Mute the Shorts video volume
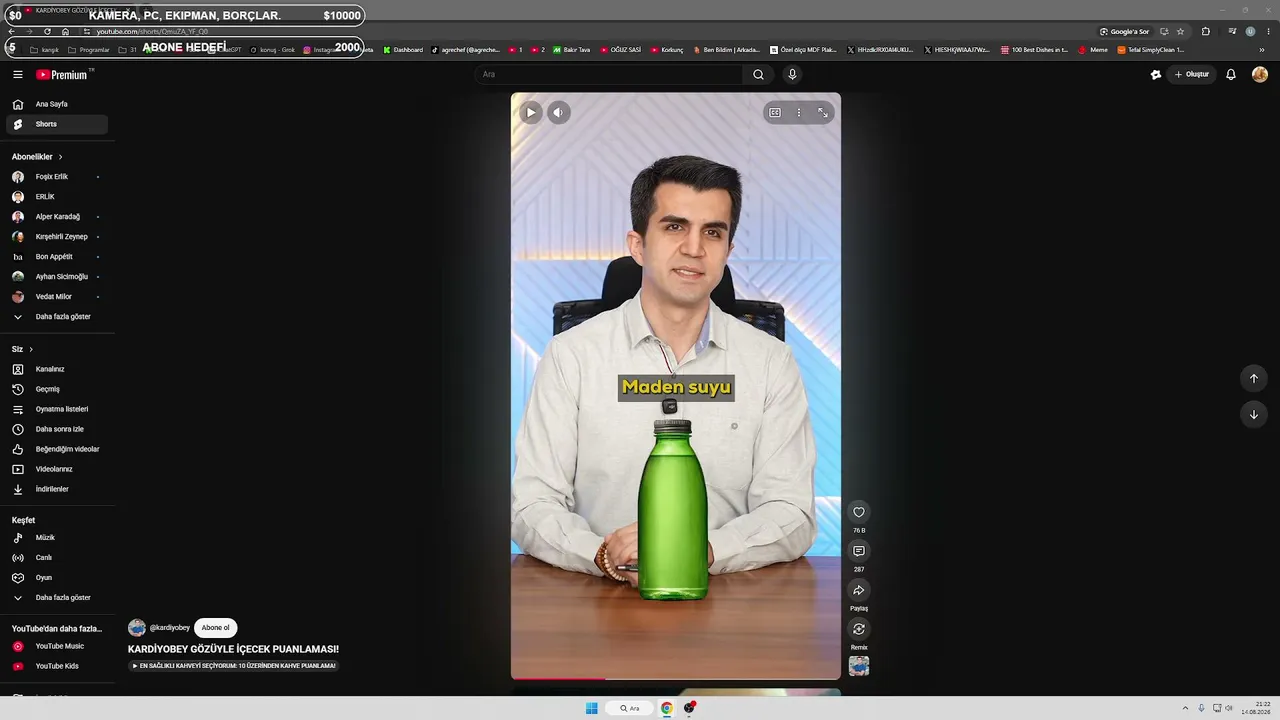This screenshot has height=720, width=1280. coord(559,112)
